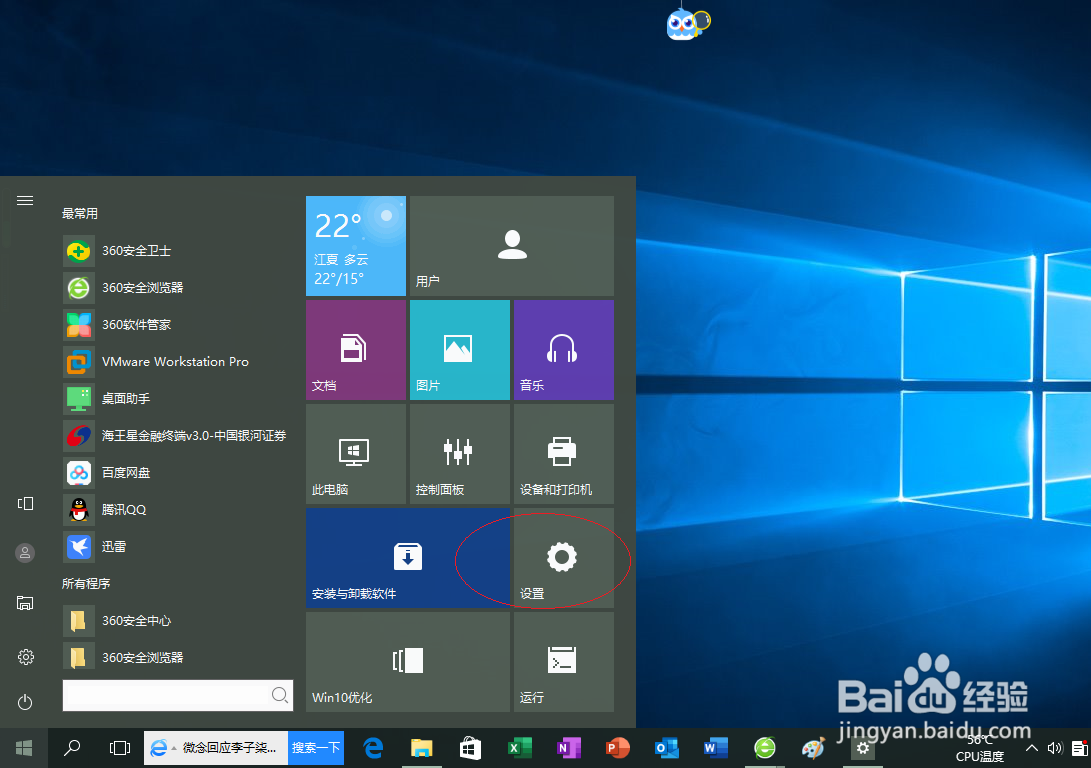Open Microsoft Edge from taskbar
The height and width of the screenshot is (768, 1091).
click(374, 748)
